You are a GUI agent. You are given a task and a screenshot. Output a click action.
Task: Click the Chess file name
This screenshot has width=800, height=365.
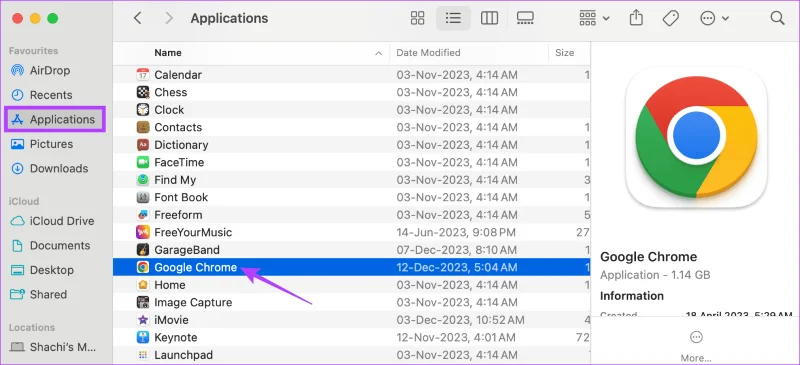click(x=170, y=92)
